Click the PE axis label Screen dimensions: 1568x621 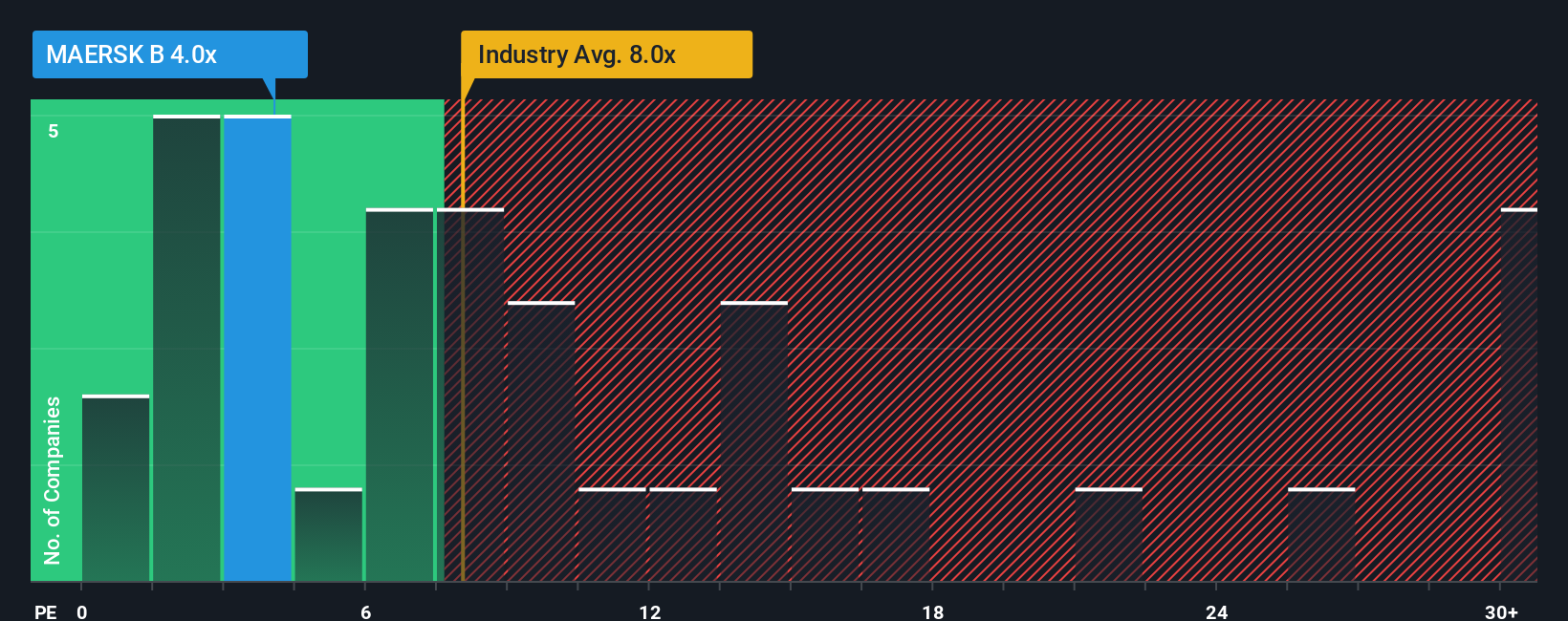pyautogui.click(x=45, y=611)
